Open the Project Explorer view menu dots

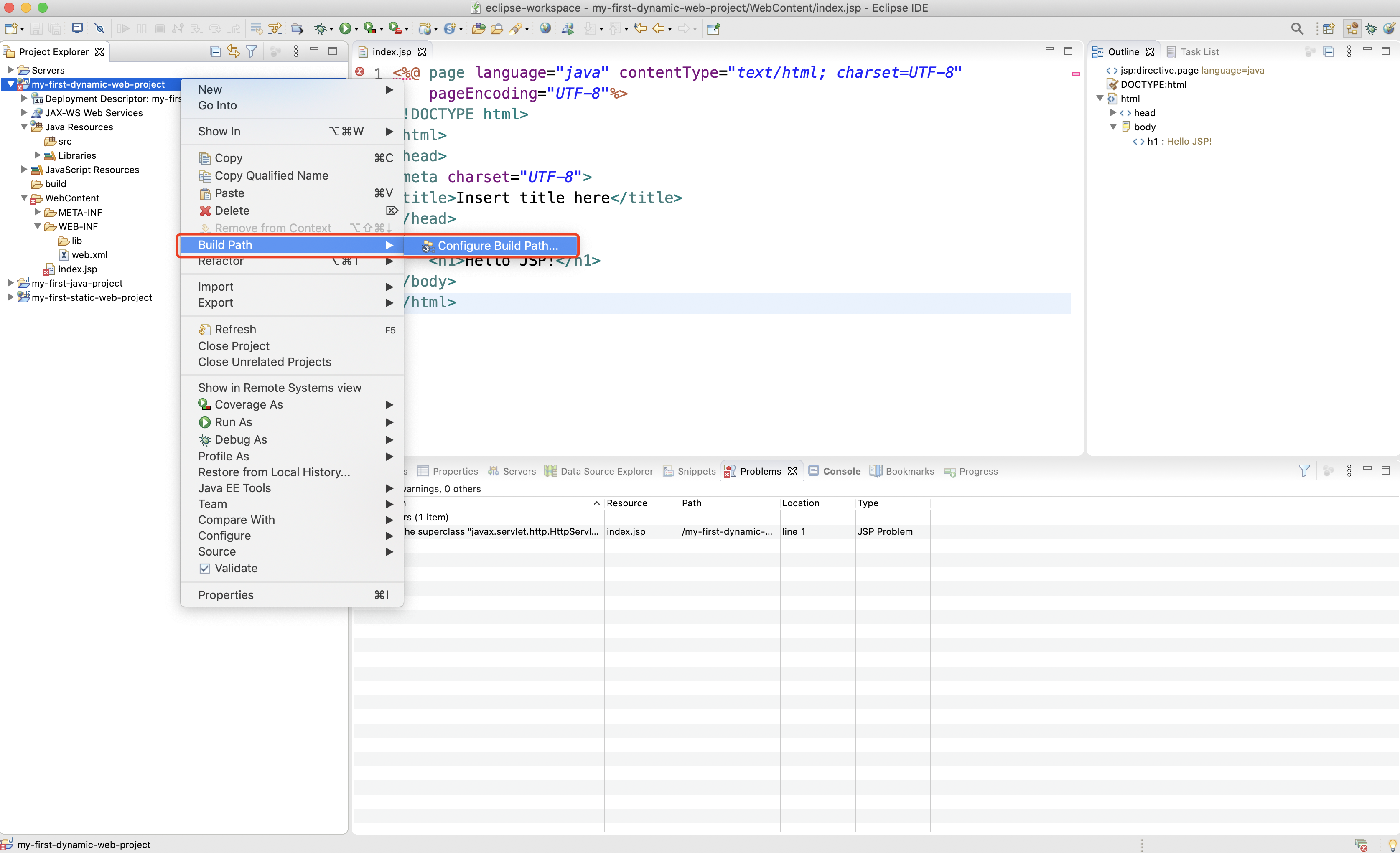coord(296,52)
